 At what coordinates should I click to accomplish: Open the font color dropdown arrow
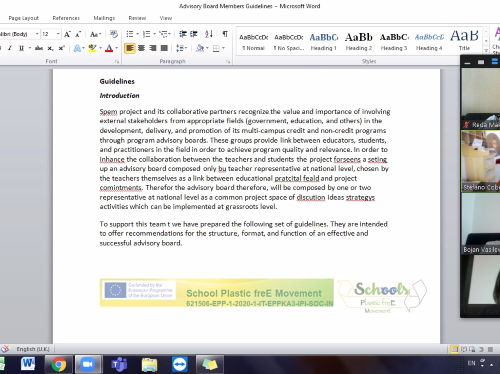pos(117,48)
